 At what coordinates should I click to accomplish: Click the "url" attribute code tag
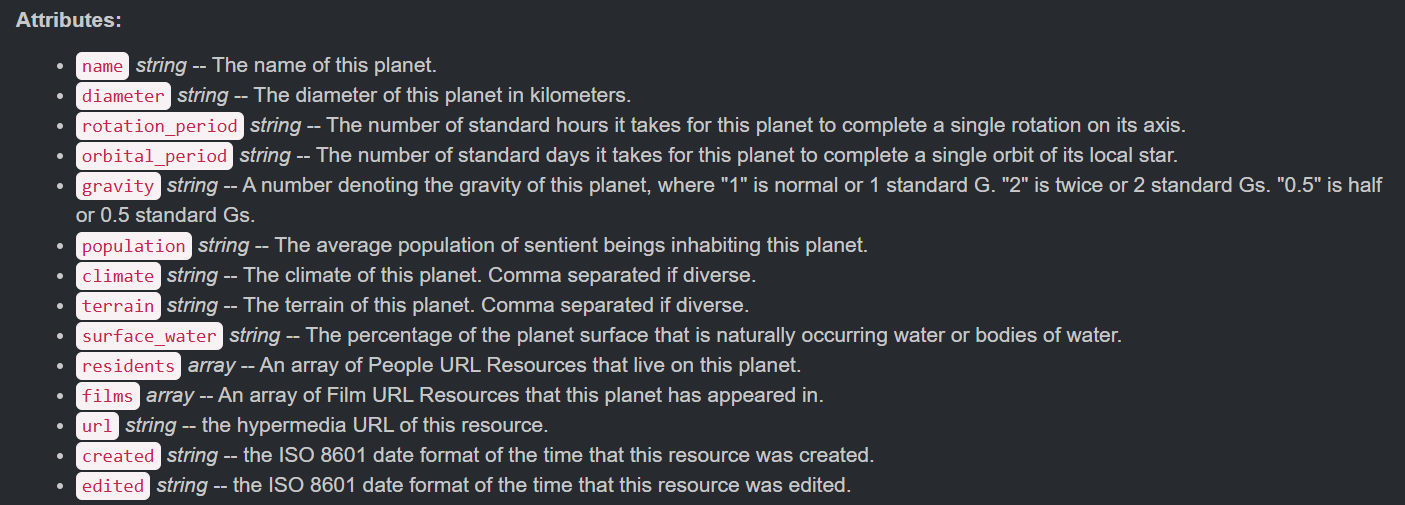pyautogui.click(x=97, y=426)
